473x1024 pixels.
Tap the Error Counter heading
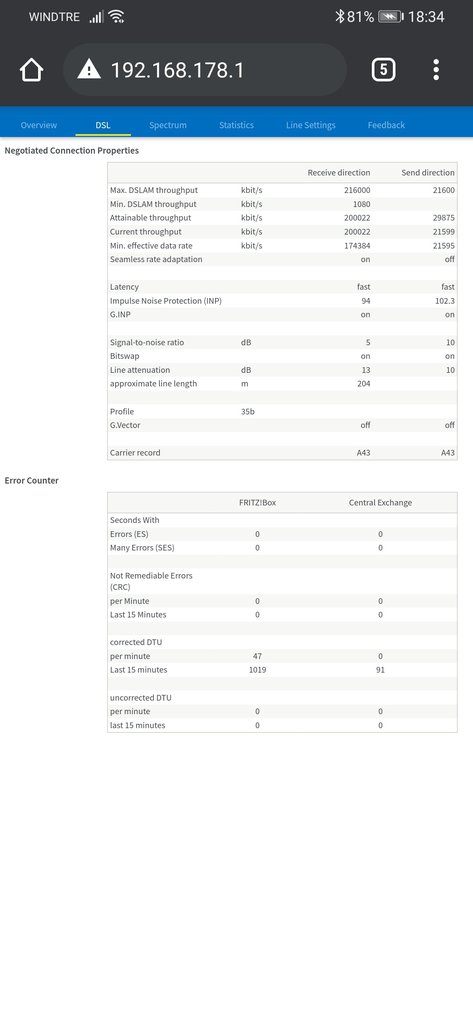tap(31, 481)
